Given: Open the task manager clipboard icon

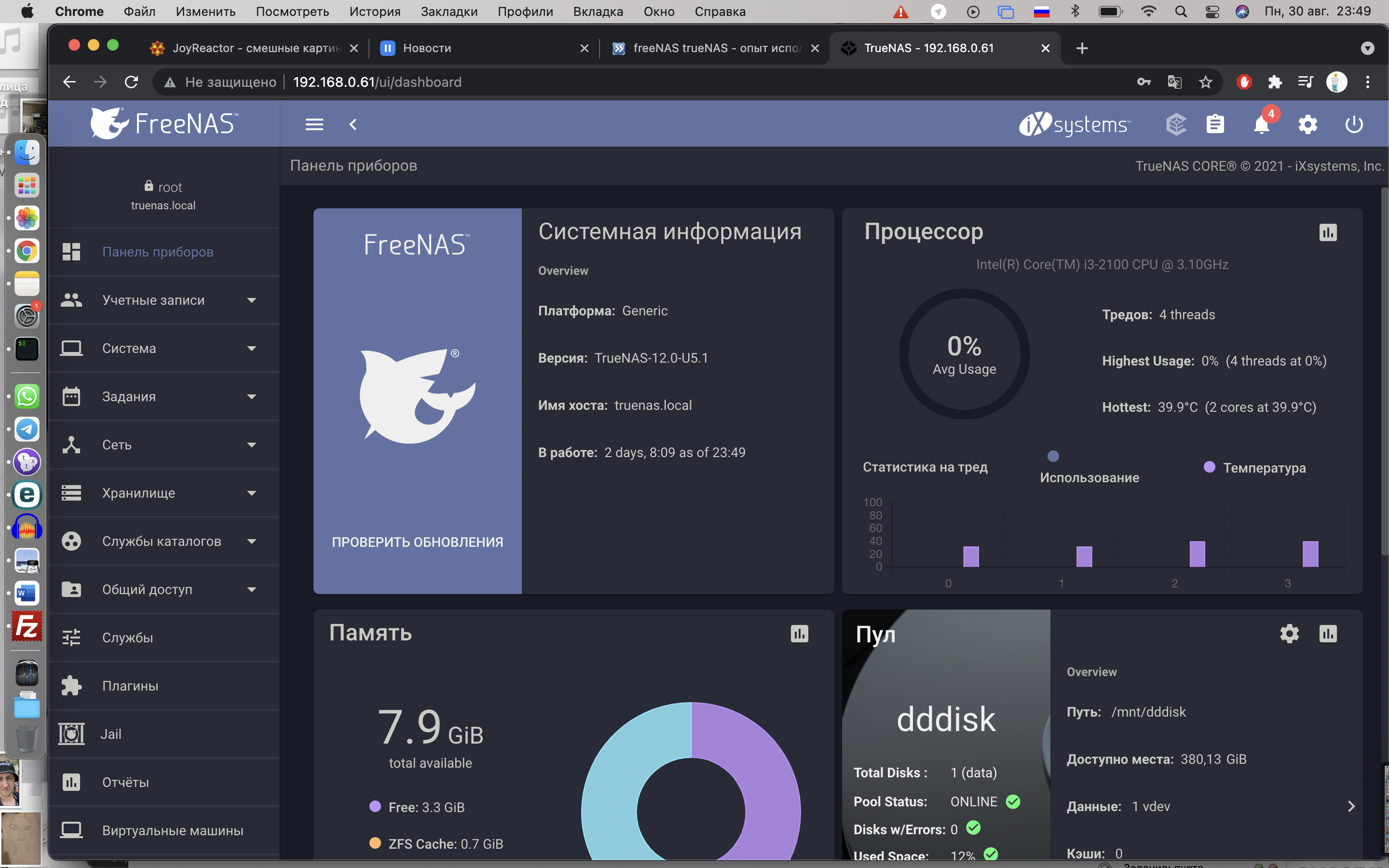Looking at the screenshot, I should pyautogui.click(x=1215, y=124).
